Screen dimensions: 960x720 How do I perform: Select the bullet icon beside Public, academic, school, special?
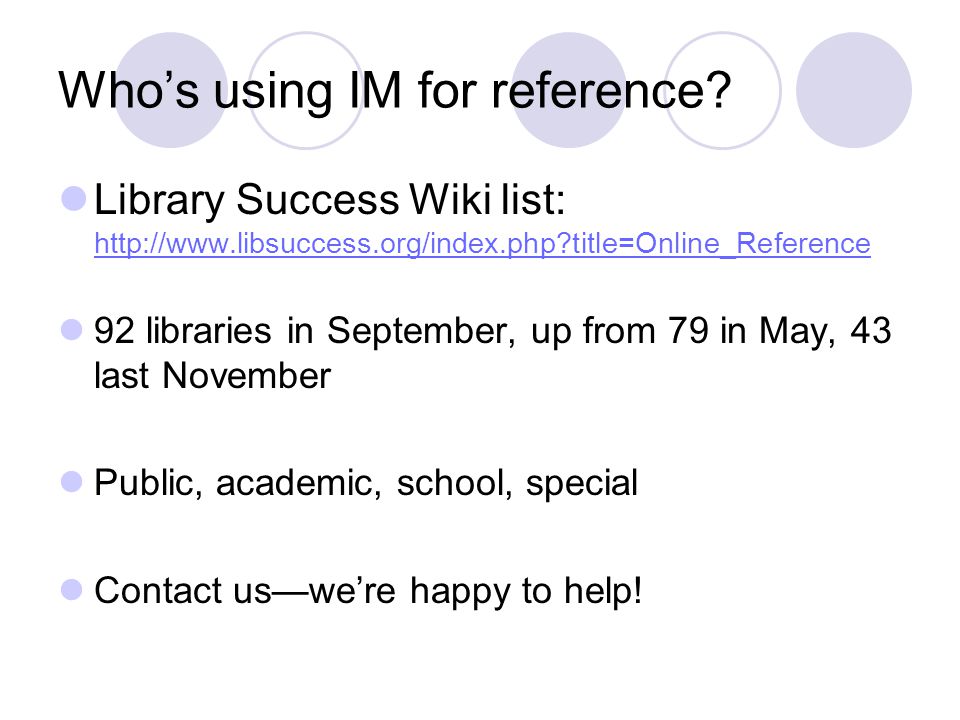pyautogui.click(x=72, y=482)
